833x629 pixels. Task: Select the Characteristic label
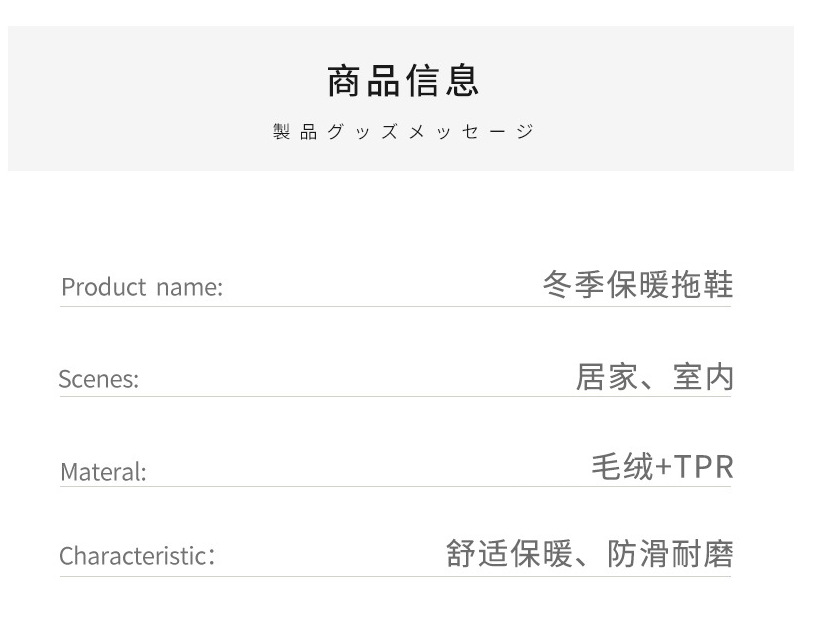click(x=137, y=556)
